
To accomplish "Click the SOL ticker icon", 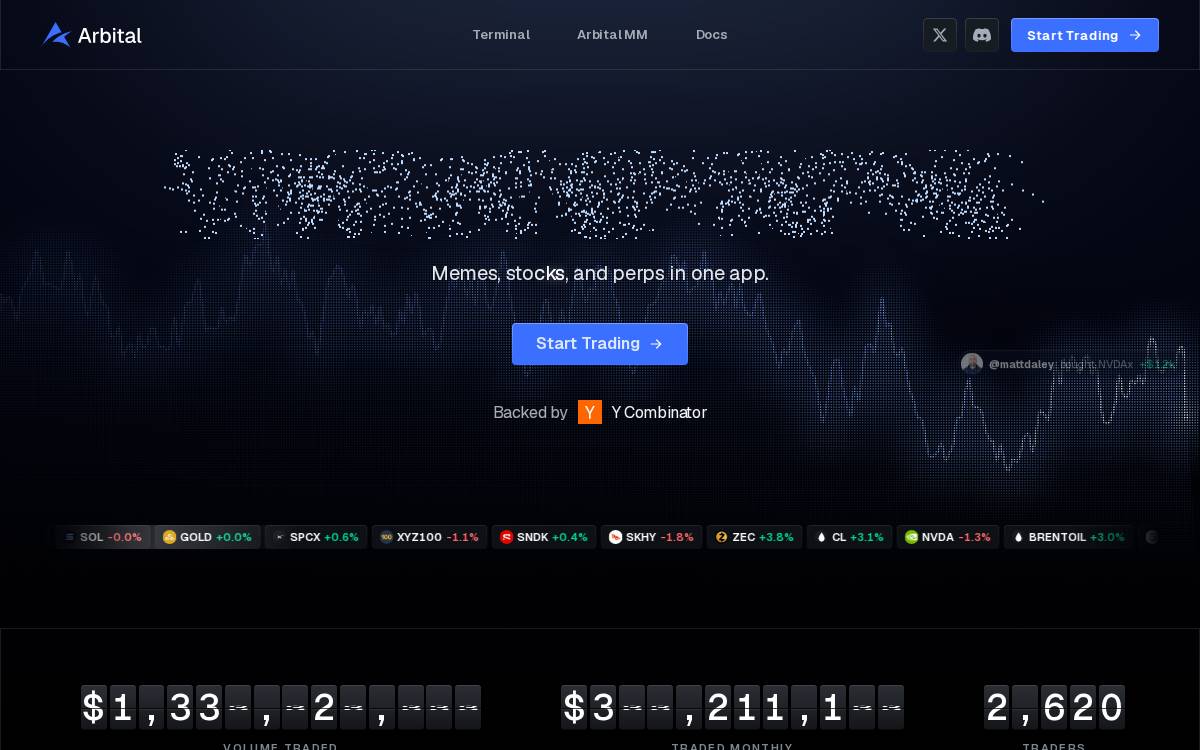I will point(69,537).
